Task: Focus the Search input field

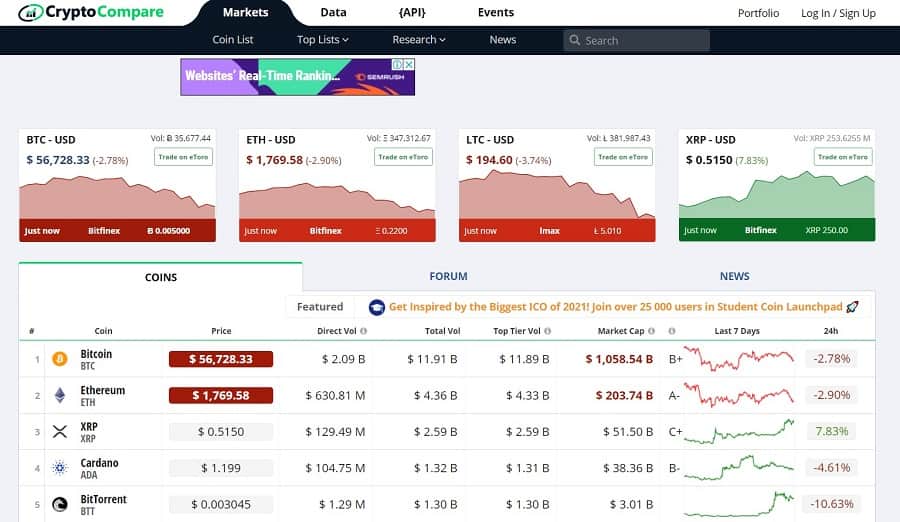Action: pyautogui.click(x=636, y=40)
